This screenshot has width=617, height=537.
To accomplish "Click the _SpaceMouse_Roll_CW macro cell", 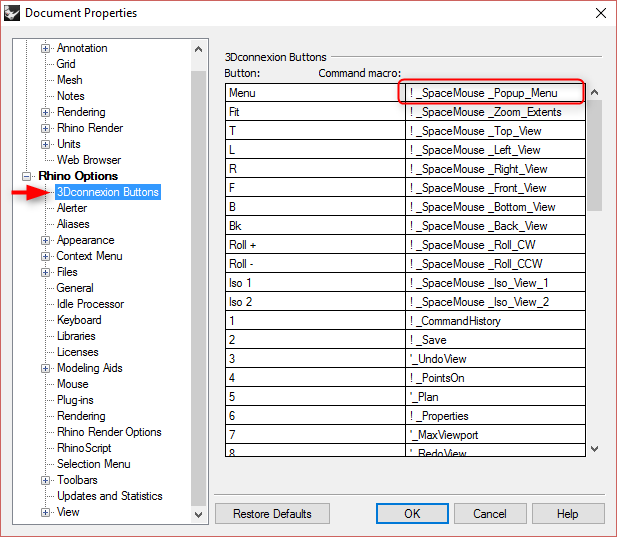I will pyautogui.click(x=495, y=245).
